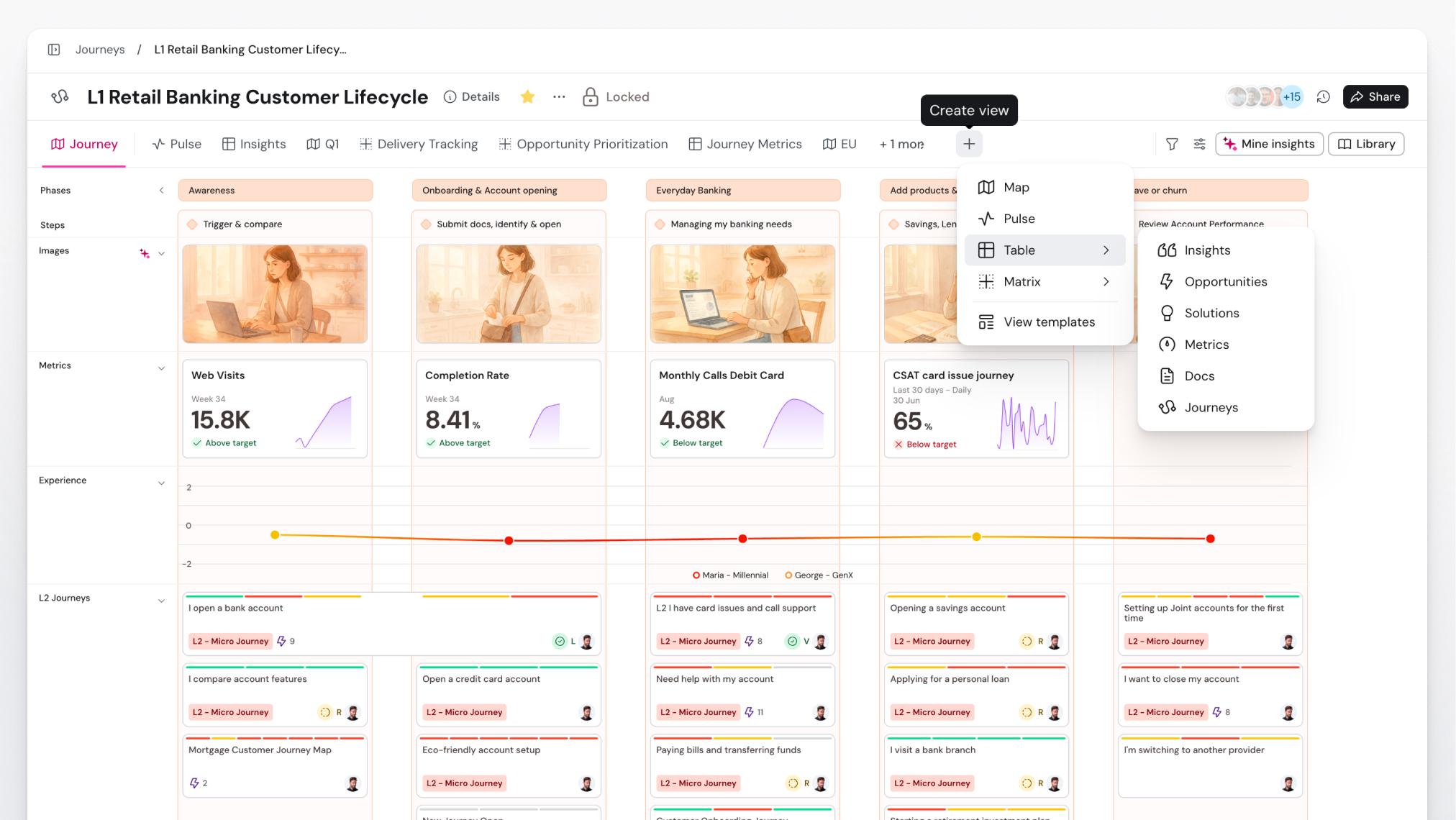Choose Map from the create view menu
This screenshot has width=1456, height=820.
point(1045,187)
